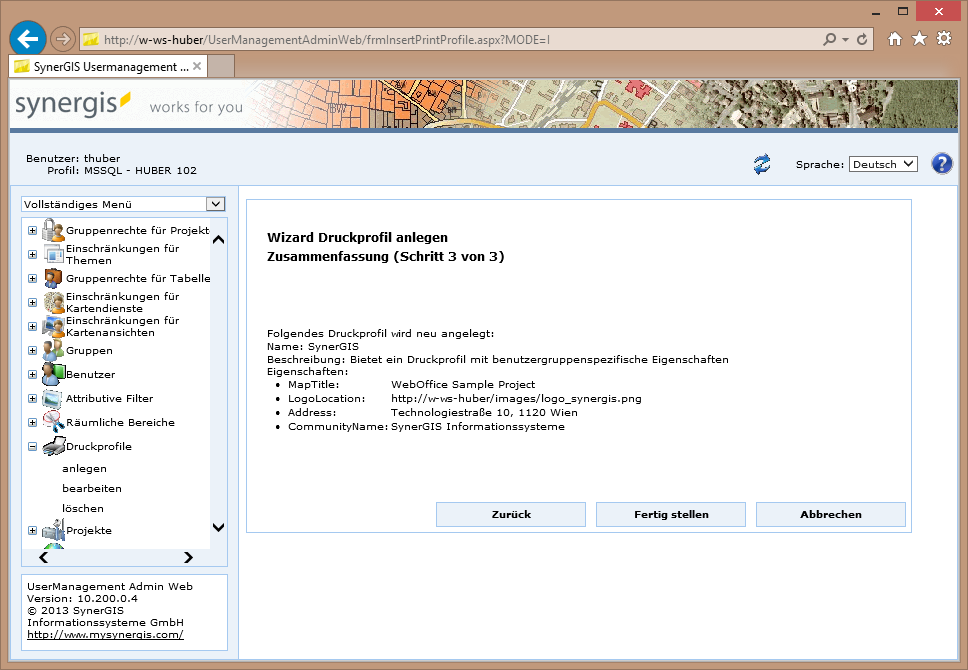Image resolution: width=968 pixels, height=670 pixels.
Task: Click the Druckprofile printer icon
Action: 53,447
